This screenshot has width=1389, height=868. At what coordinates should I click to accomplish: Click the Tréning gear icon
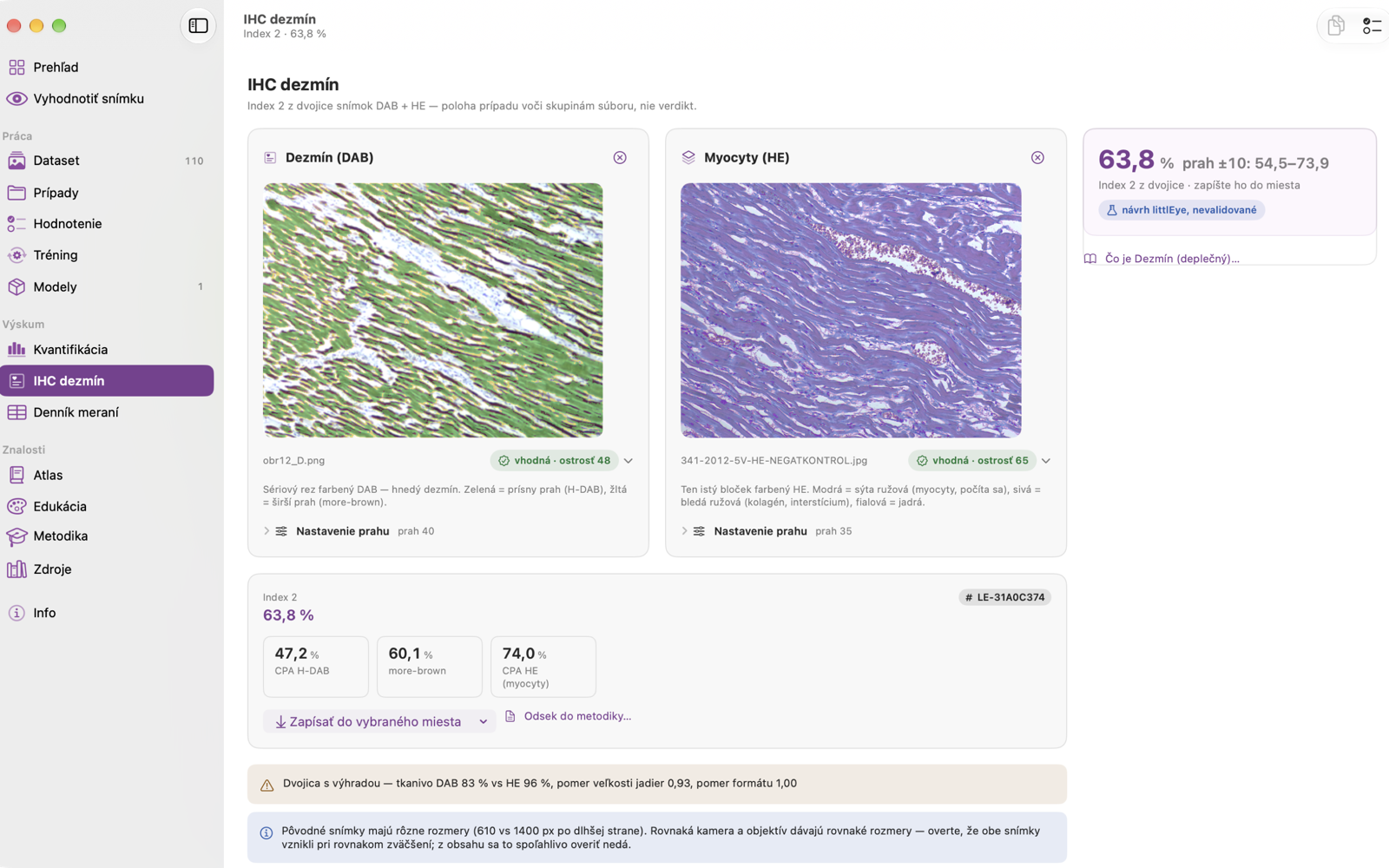tap(16, 255)
